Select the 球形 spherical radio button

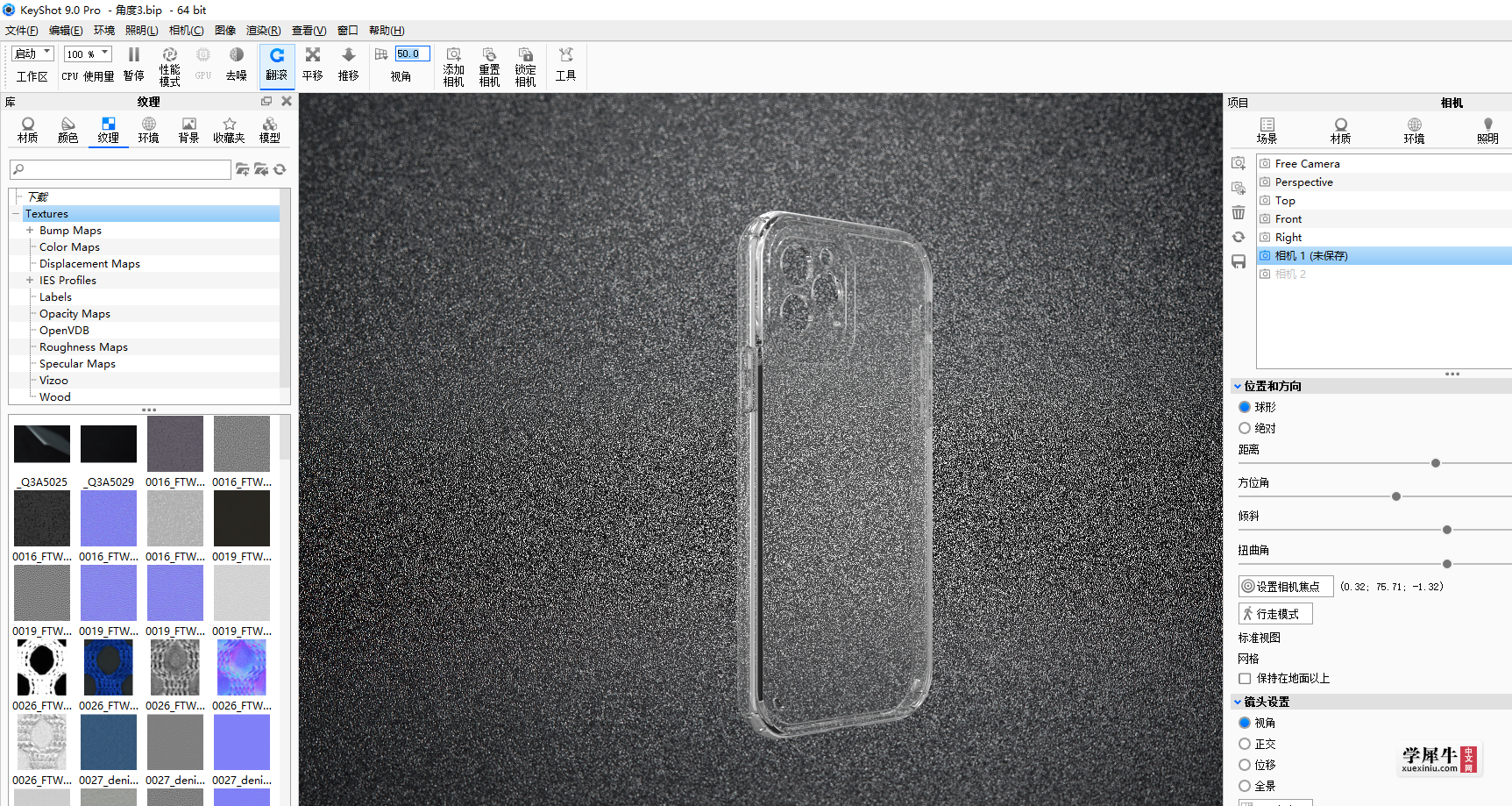click(x=1245, y=407)
